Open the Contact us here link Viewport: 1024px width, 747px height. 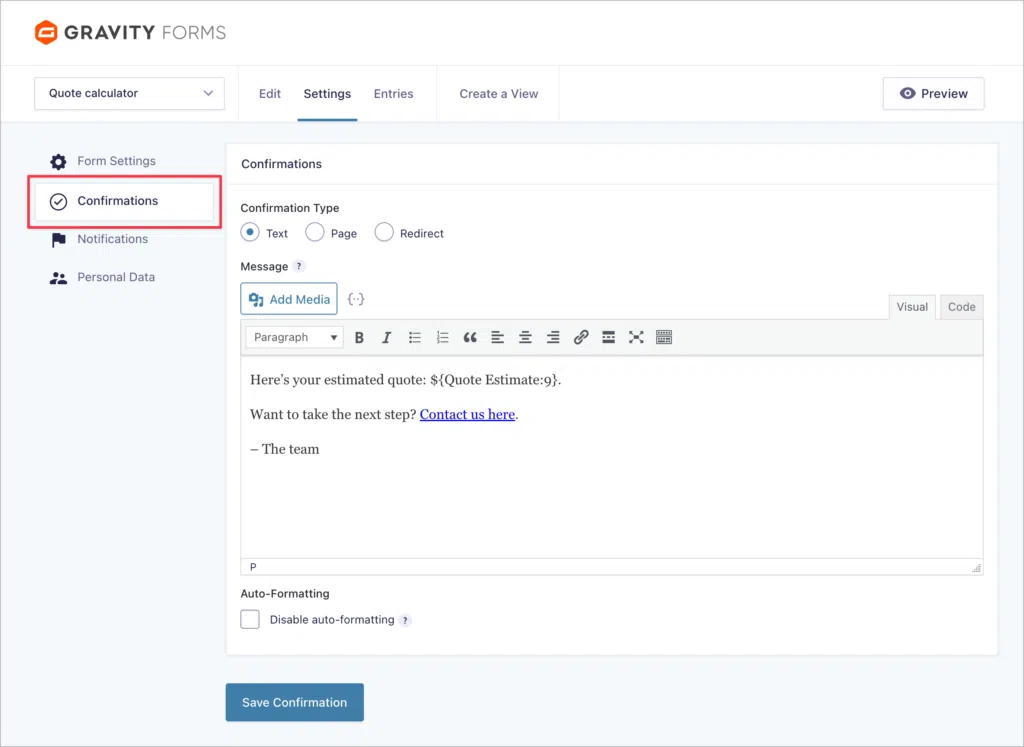coord(467,414)
